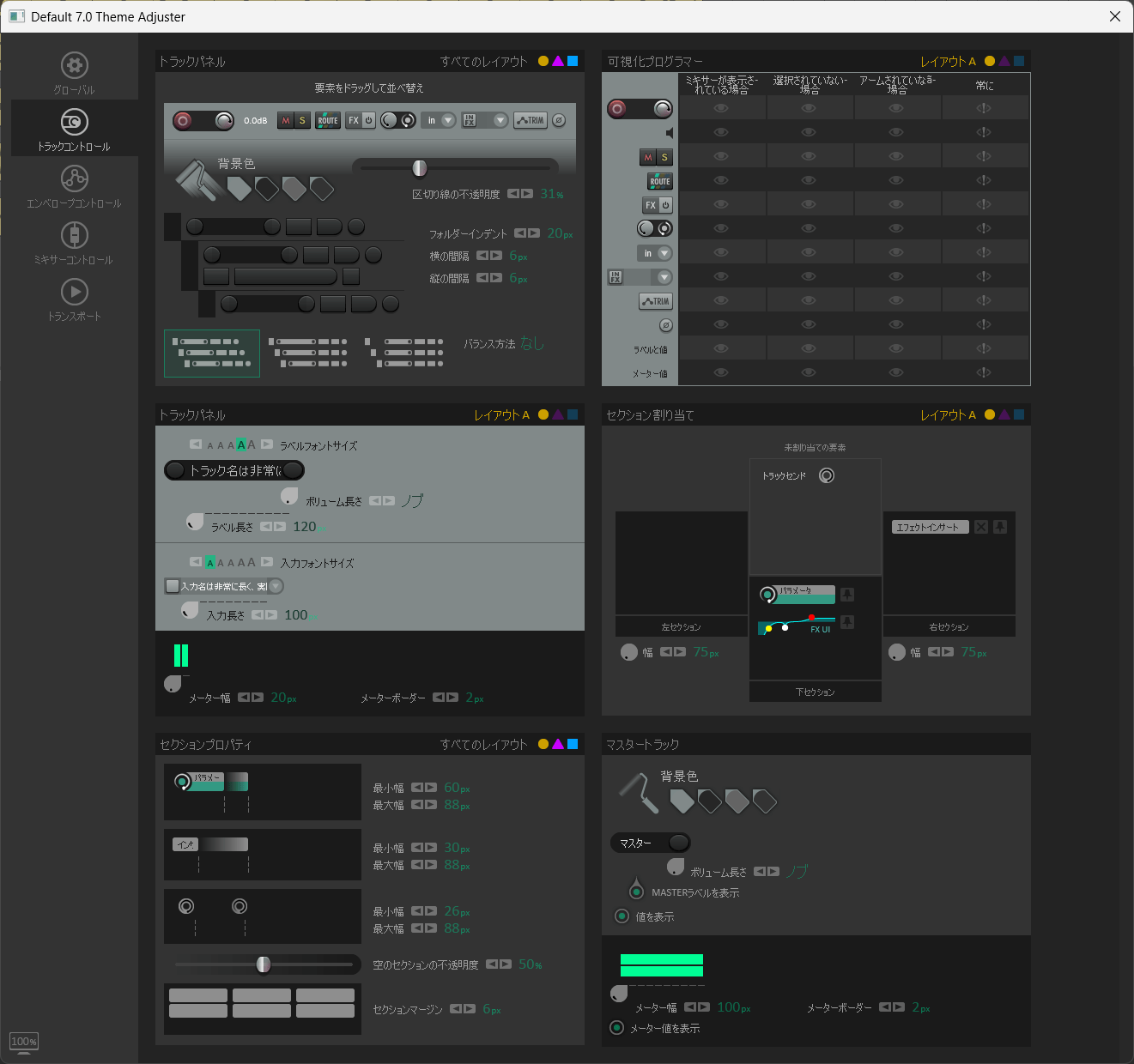Click the X button beside エフェクトインサート

click(981, 527)
